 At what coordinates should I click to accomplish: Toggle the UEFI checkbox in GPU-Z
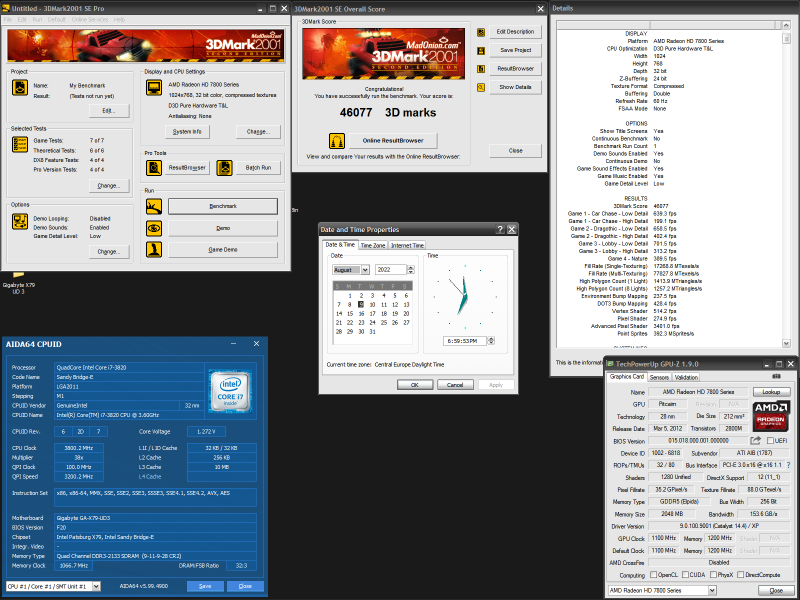(x=770, y=440)
